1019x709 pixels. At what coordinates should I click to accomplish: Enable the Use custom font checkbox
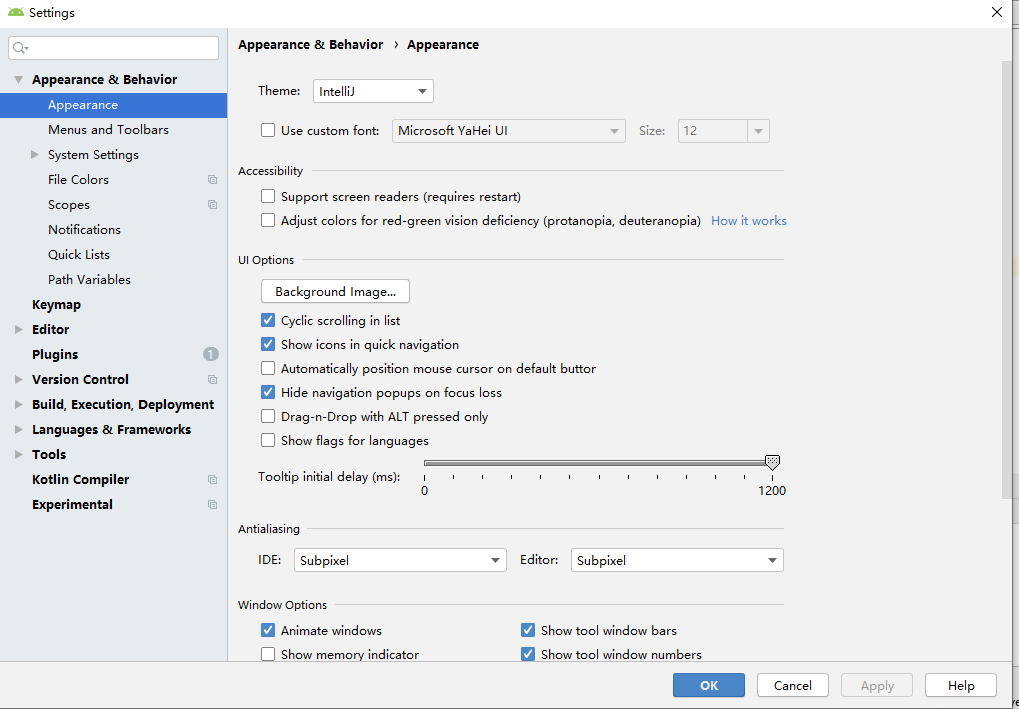point(268,130)
